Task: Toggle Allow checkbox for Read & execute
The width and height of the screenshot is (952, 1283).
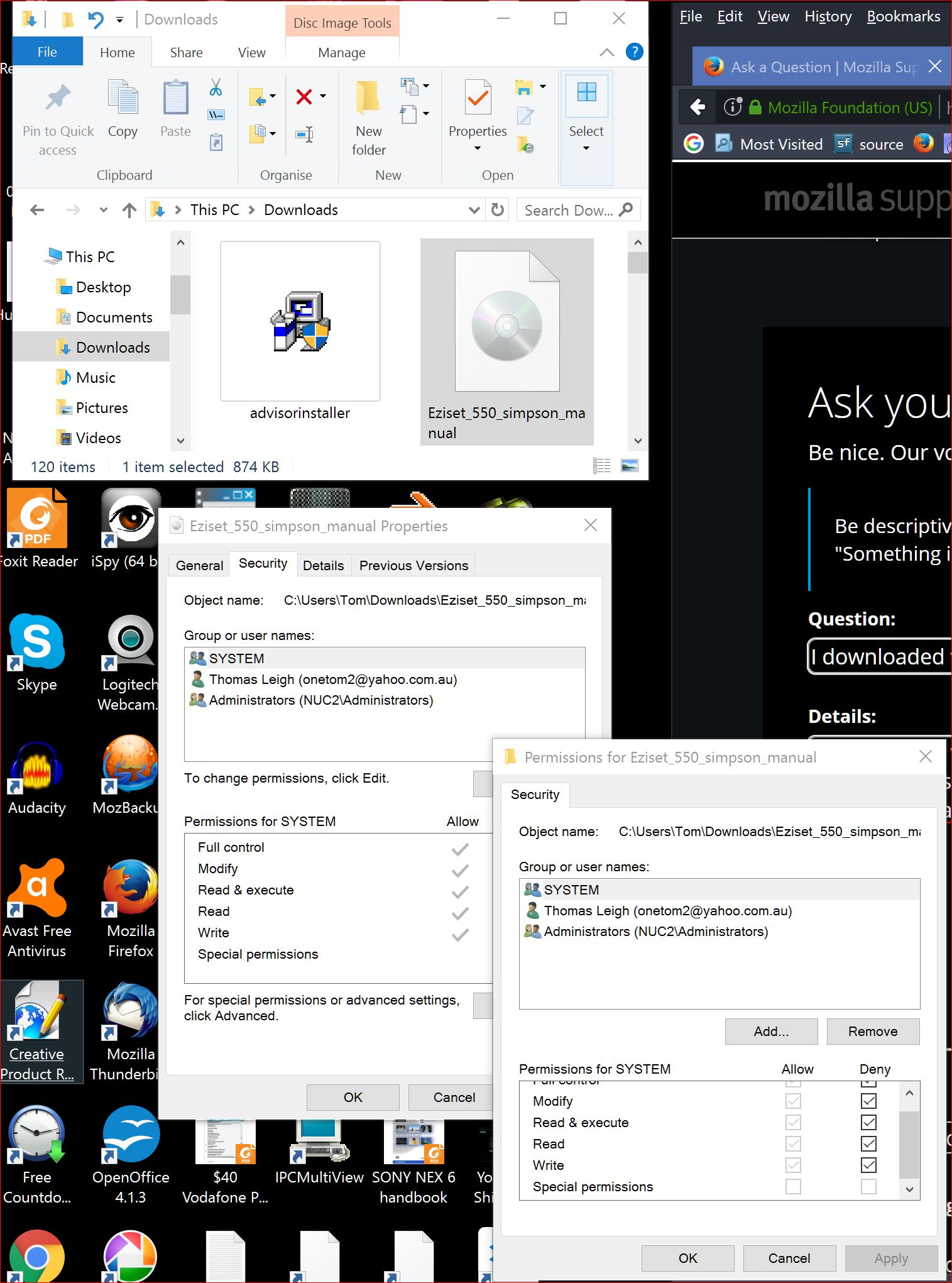Action: pyautogui.click(x=793, y=1122)
